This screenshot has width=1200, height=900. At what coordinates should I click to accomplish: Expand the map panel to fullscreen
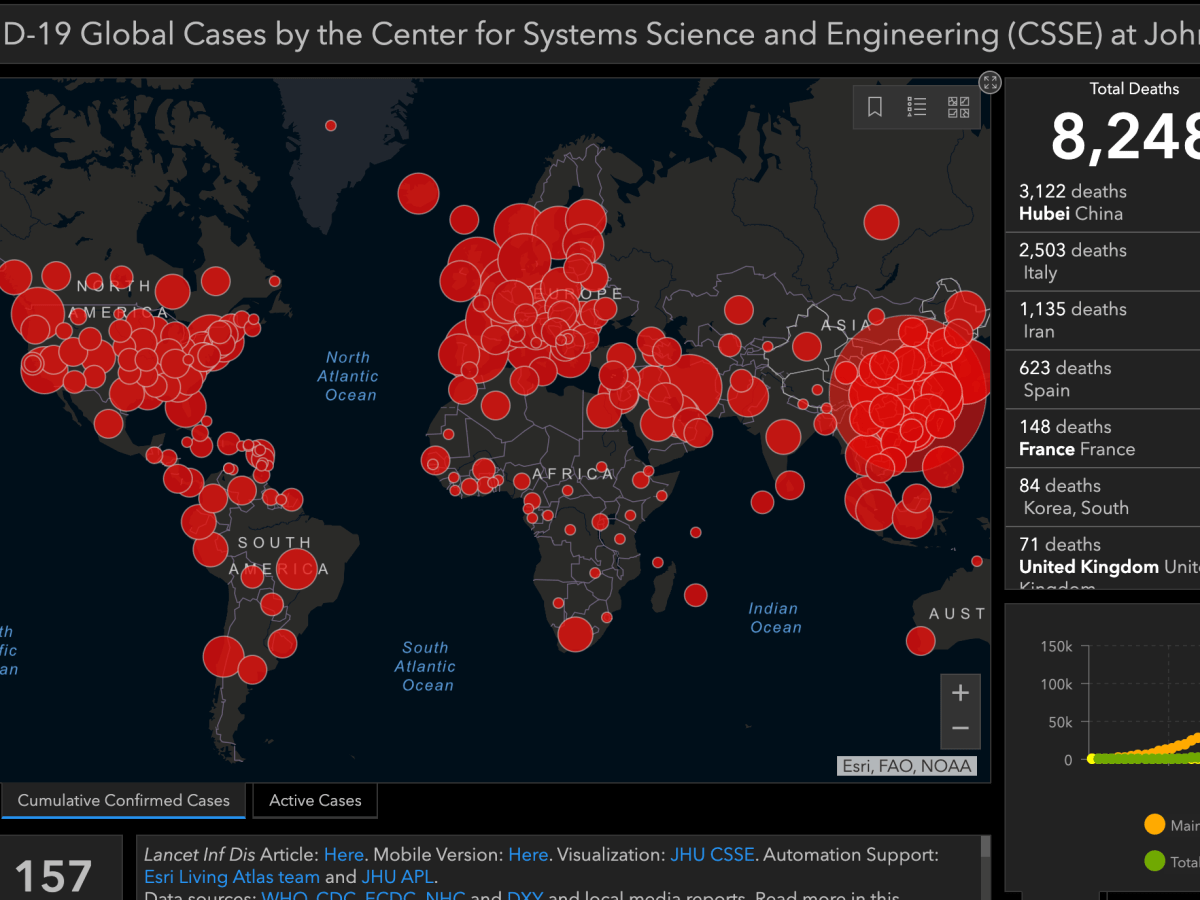pos(990,83)
